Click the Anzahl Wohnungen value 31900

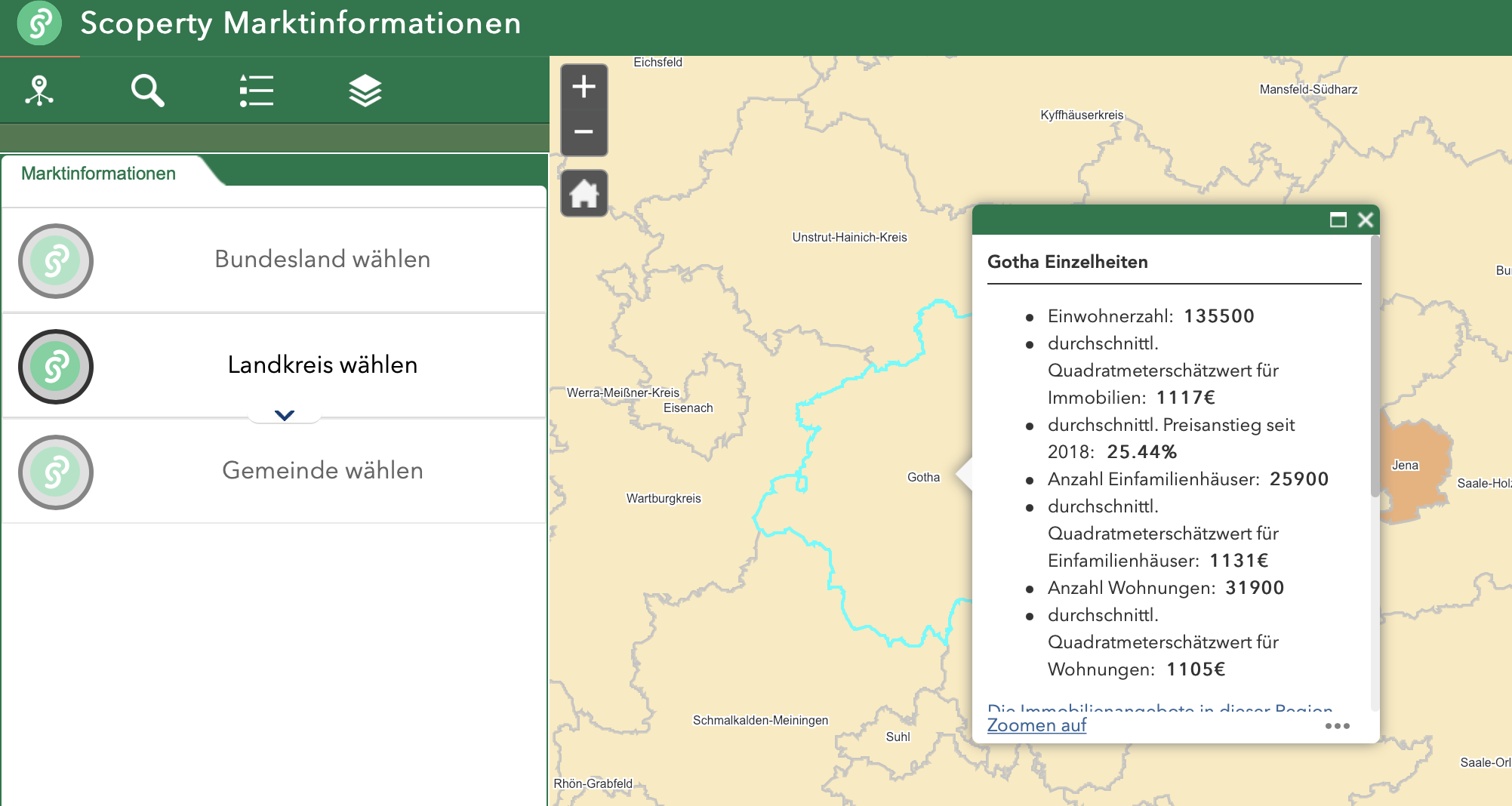[1254, 588]
